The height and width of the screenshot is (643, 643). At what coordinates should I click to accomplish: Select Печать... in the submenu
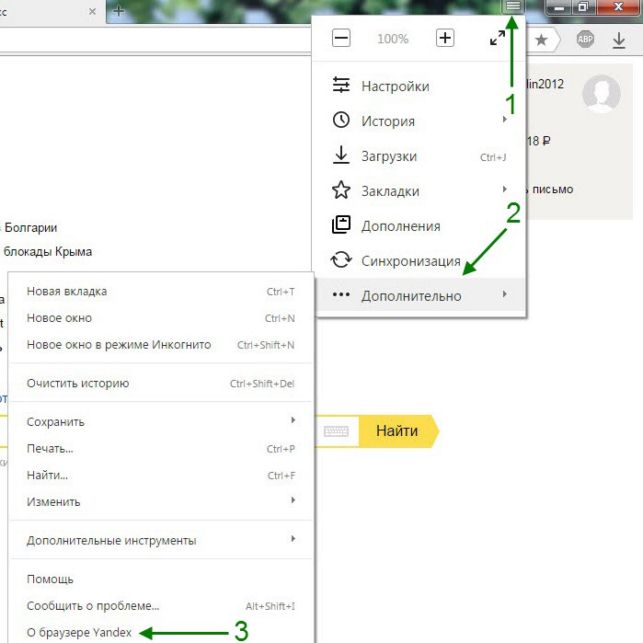tap(161, 449)
